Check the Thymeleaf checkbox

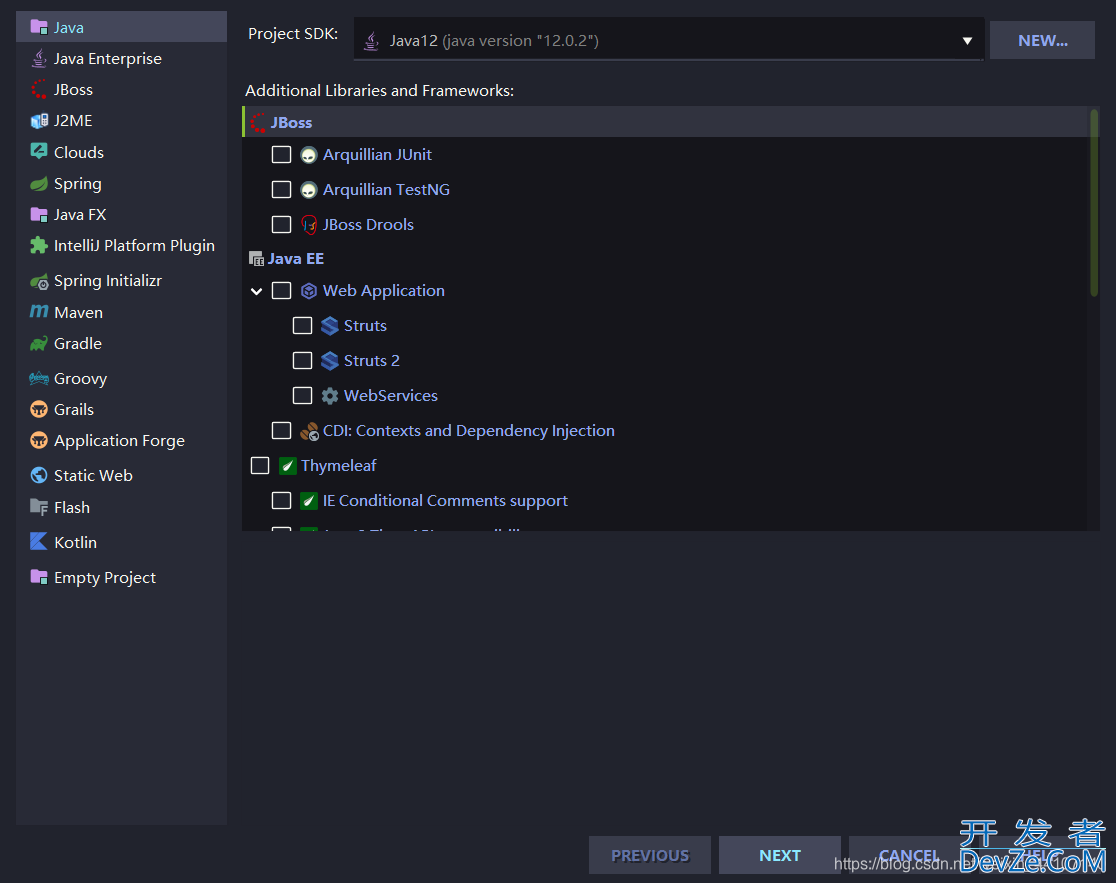260,465
